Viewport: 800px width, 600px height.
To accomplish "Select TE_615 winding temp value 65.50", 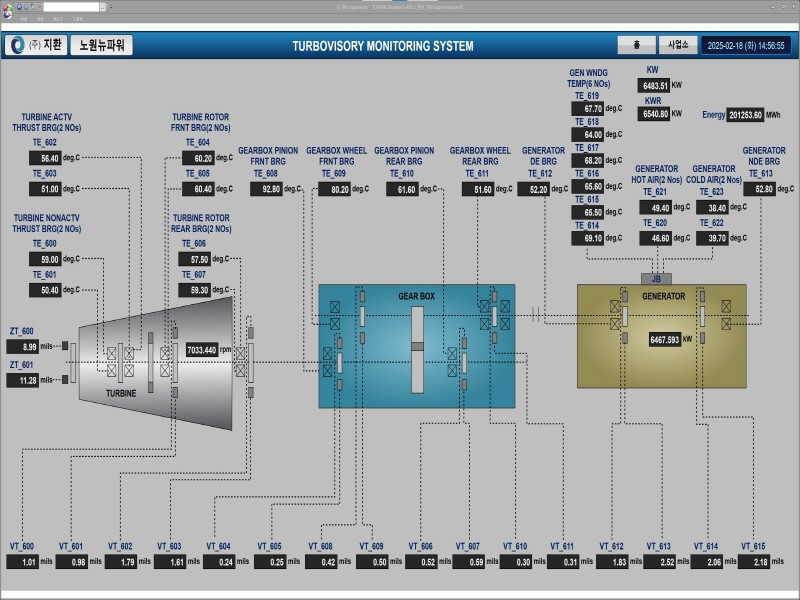I will 588,212.
